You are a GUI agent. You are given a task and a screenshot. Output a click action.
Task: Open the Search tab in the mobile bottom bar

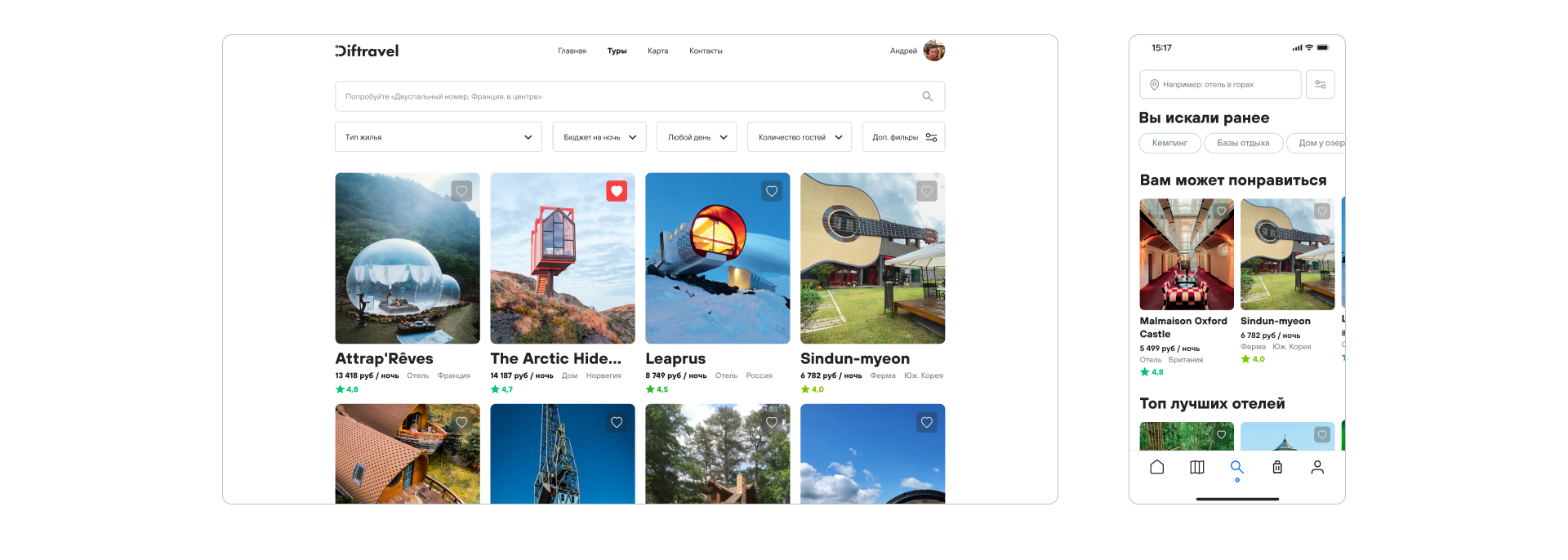[x=1236, y=467]
